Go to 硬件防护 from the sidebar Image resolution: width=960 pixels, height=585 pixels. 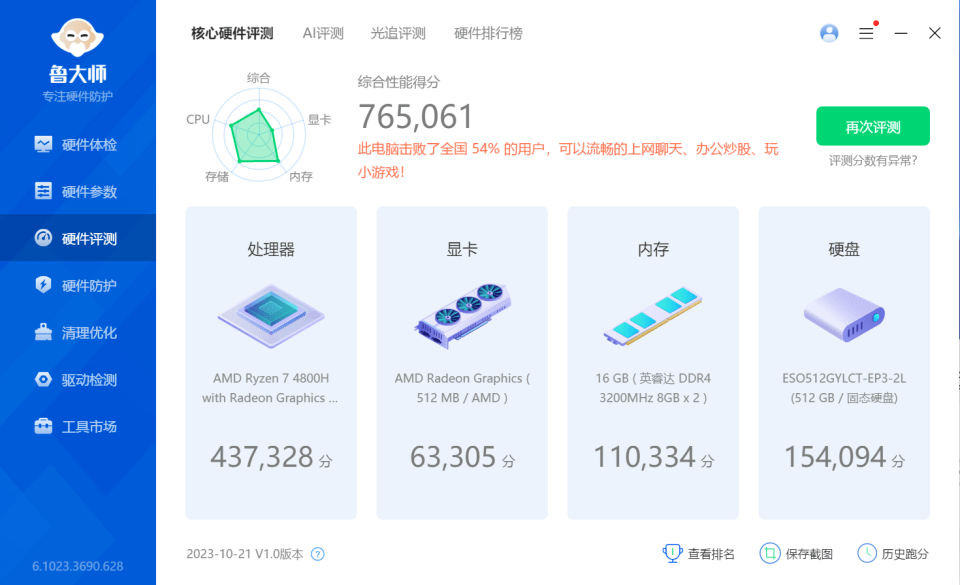click(77, 285)
